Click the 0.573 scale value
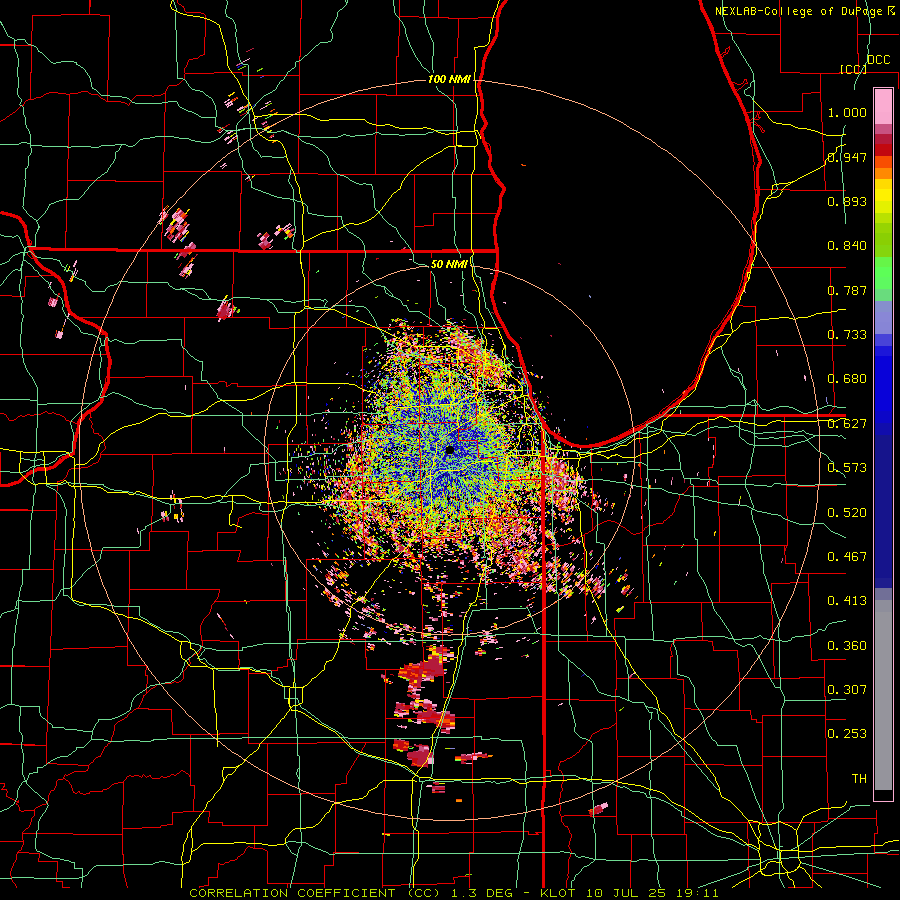900x900 pixels. point(847,468)
